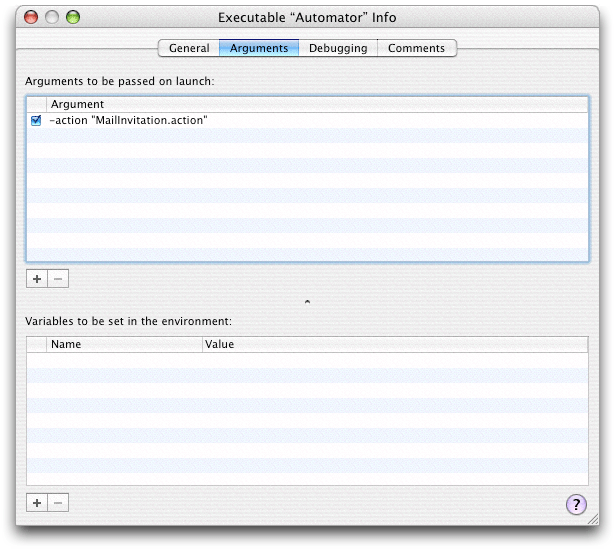The height and width of the screenshot is (550, 615).
Task: Add environment variable with plus button
Action: pos(37,503)
